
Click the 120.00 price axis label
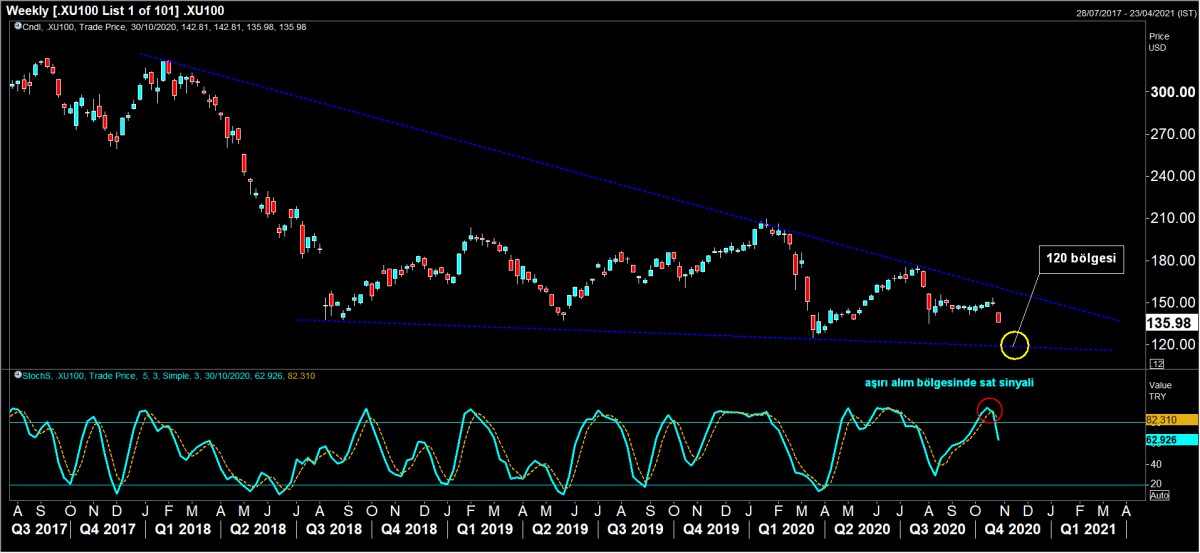[1172, 344]
